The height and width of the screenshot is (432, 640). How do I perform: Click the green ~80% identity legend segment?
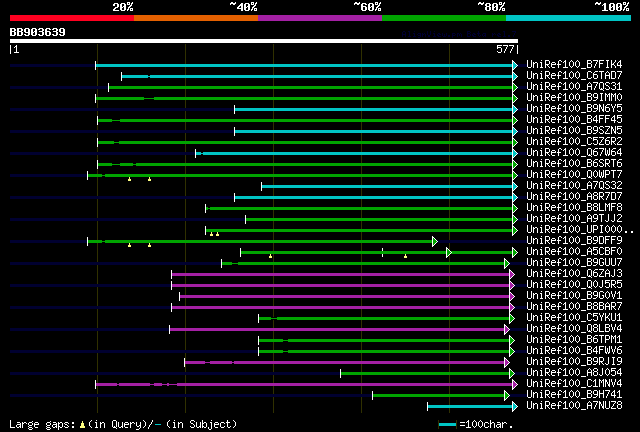[444, 18]
